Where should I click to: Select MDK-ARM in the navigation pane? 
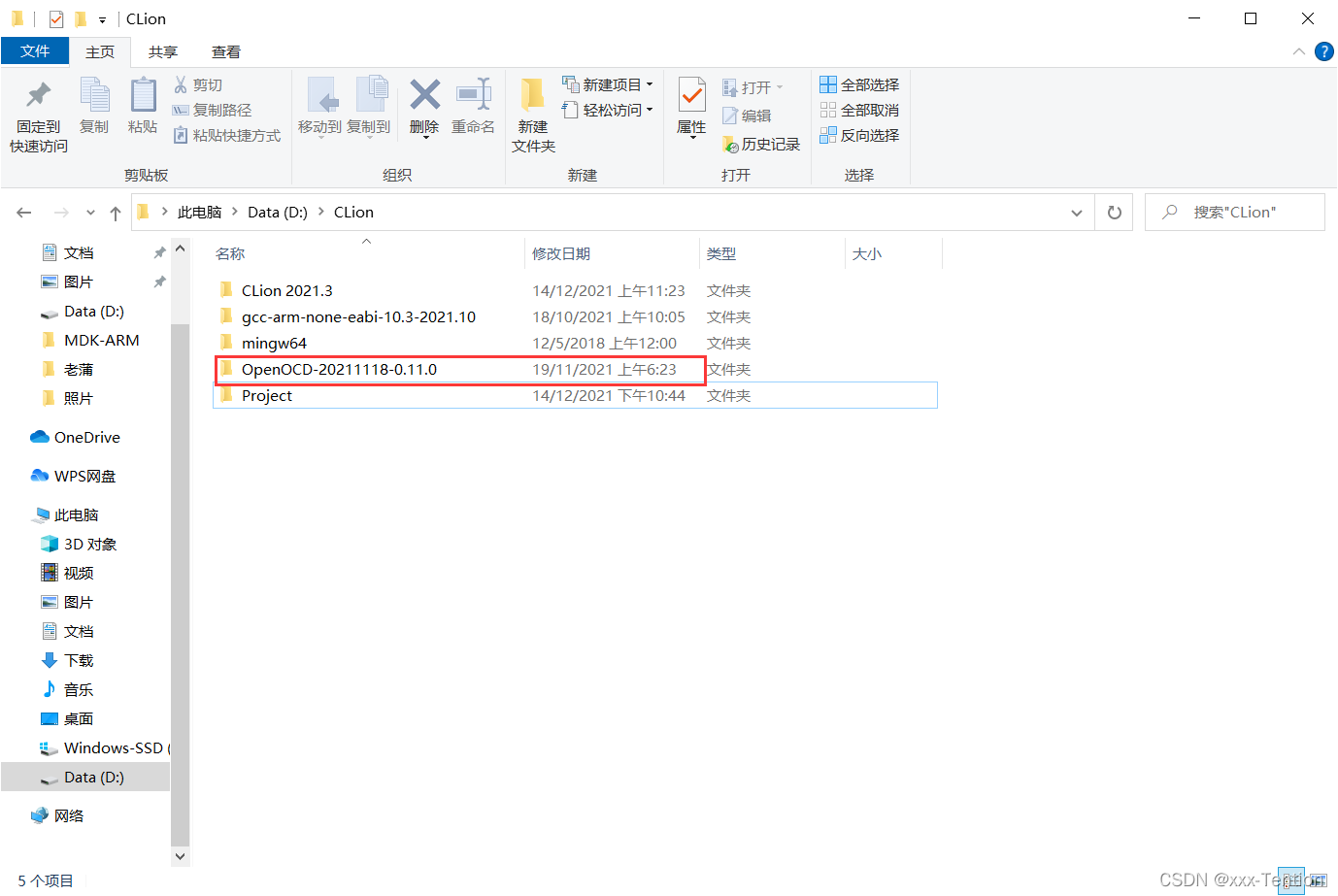tap(90, 341)
